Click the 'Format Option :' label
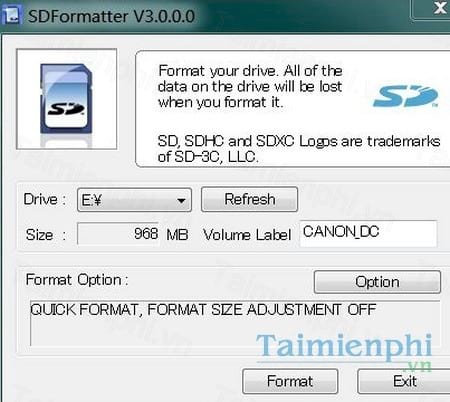The image size is (450, 402). pos(77,280)
